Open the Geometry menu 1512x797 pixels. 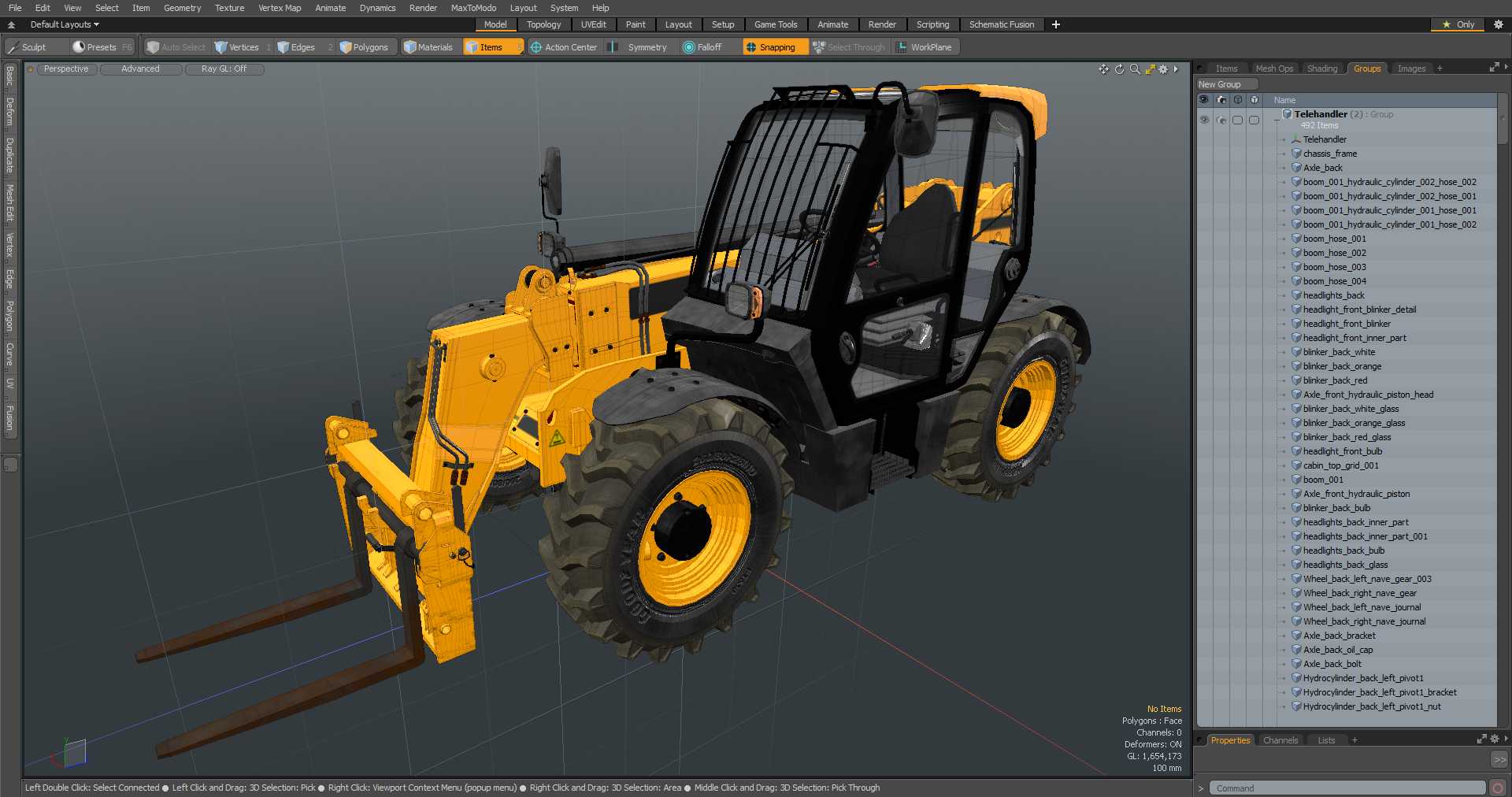[x=182, y=8]
